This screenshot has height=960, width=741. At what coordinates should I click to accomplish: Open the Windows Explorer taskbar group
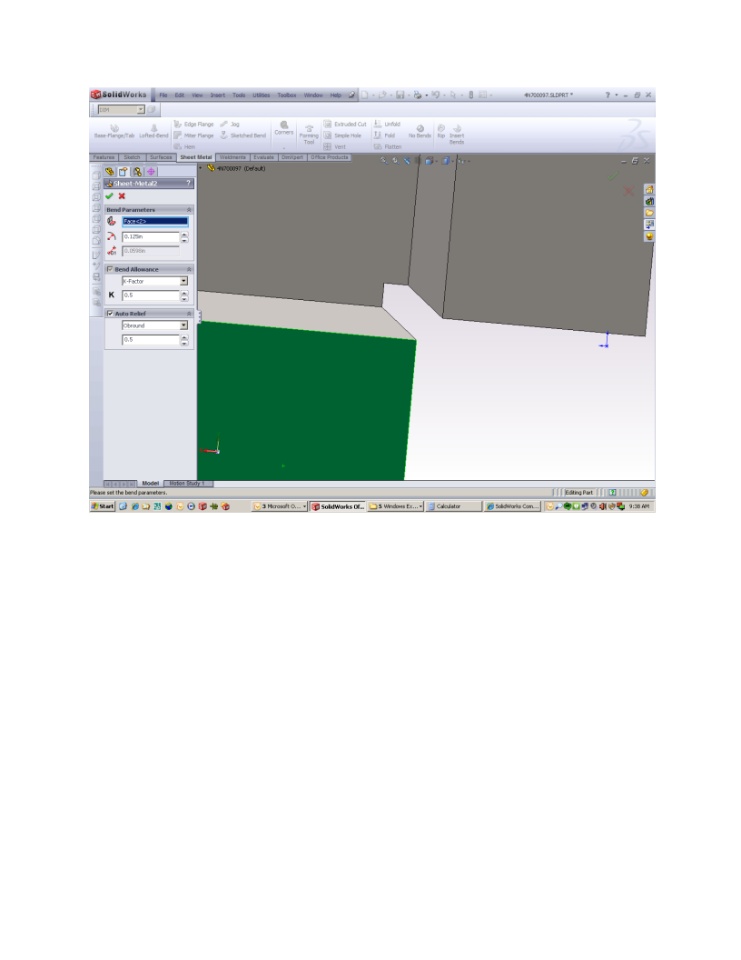(x=396, y=506)
